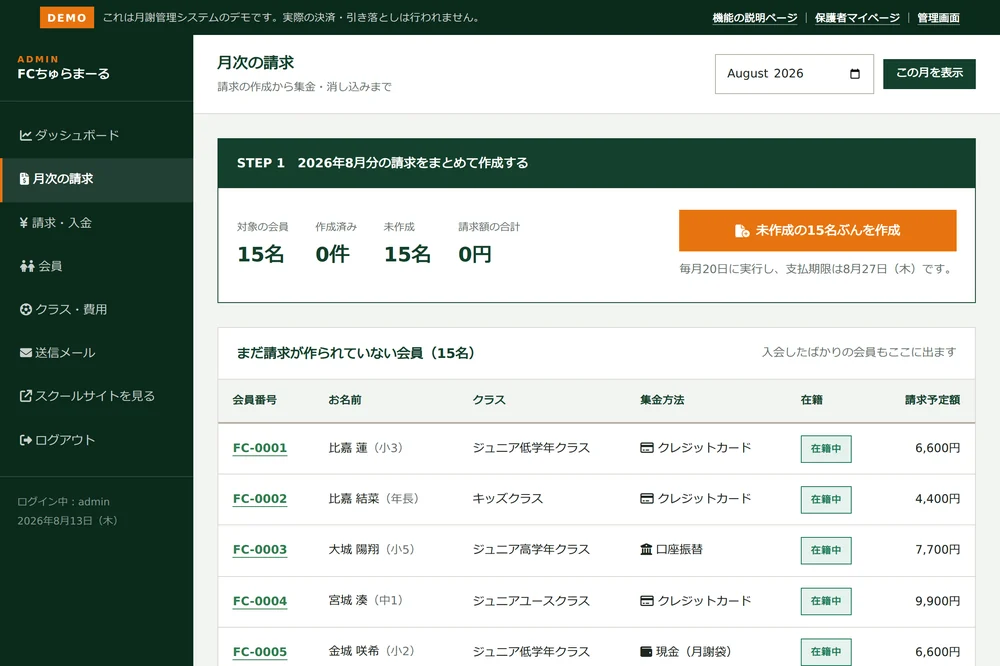Click amount 9,900円
This screenshot has width=1000, height=666.
coord(938,600)
